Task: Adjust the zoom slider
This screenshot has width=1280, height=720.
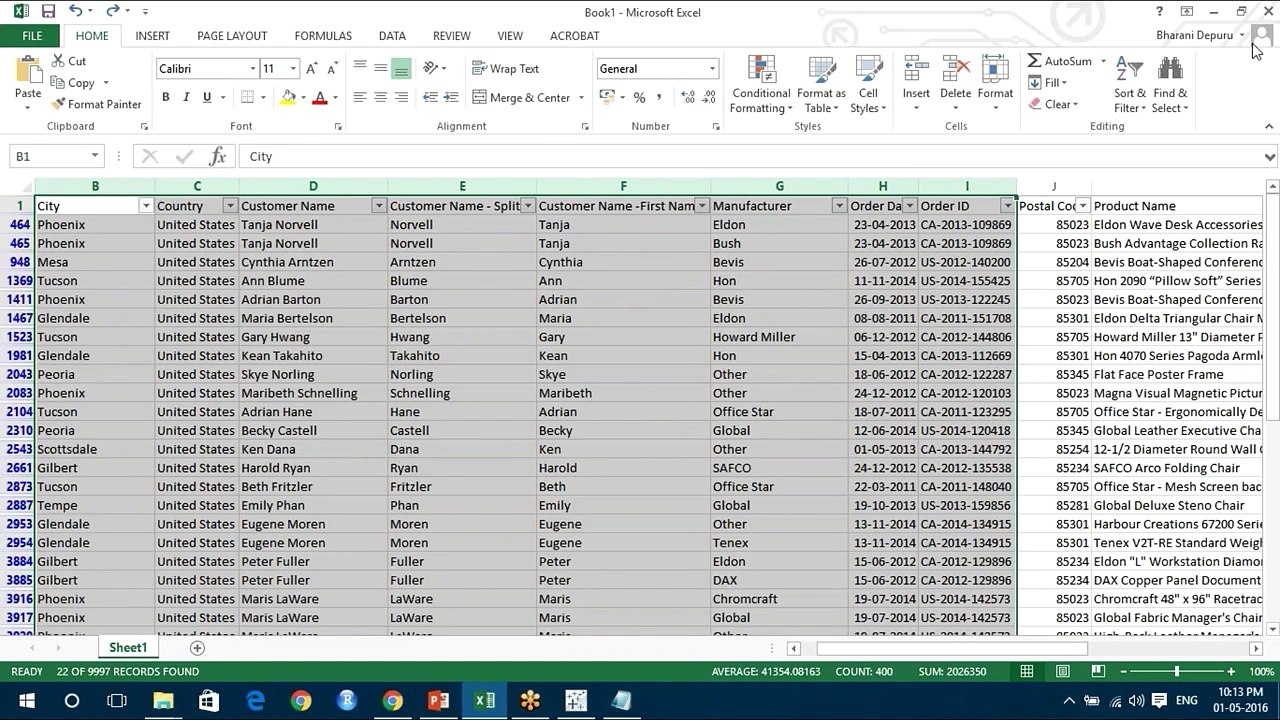Action: tap(1176, 672)
